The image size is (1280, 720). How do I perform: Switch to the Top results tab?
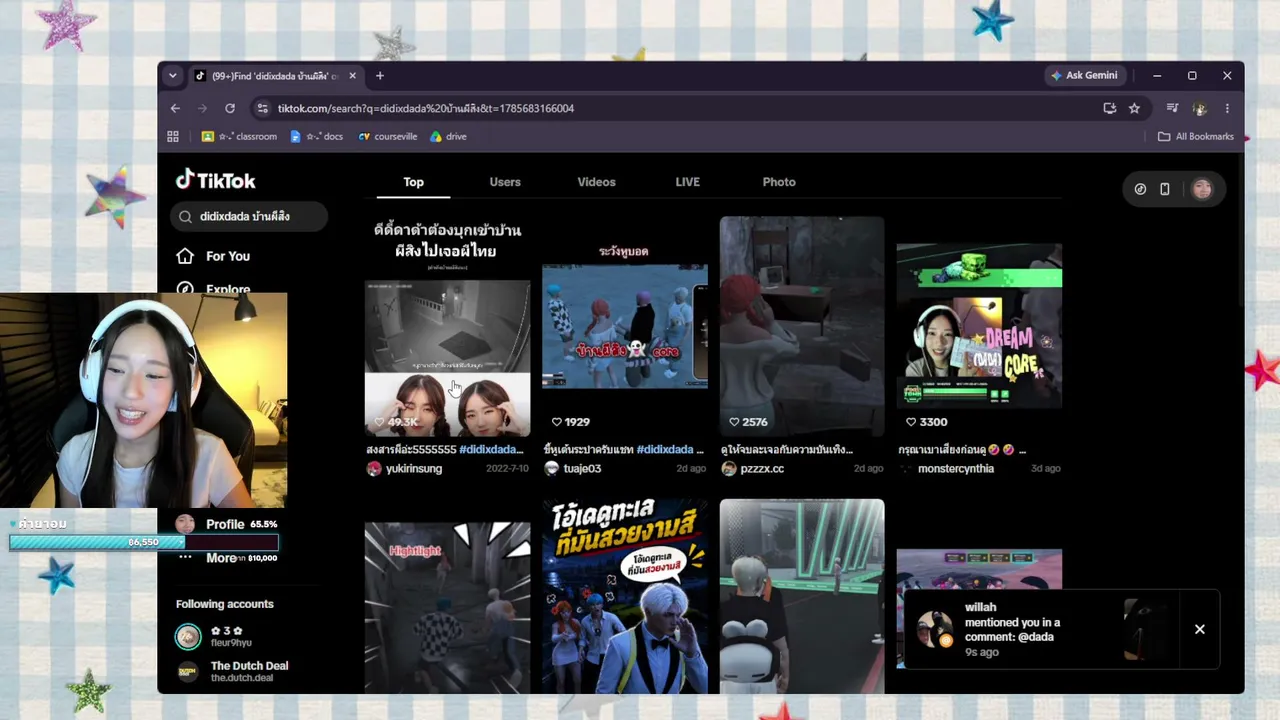[x=413, y=182]
